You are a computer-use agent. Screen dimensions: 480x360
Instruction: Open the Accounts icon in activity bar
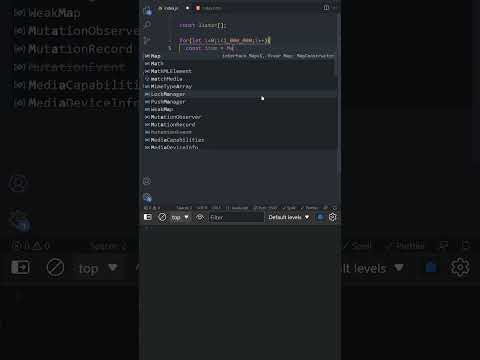147,181
